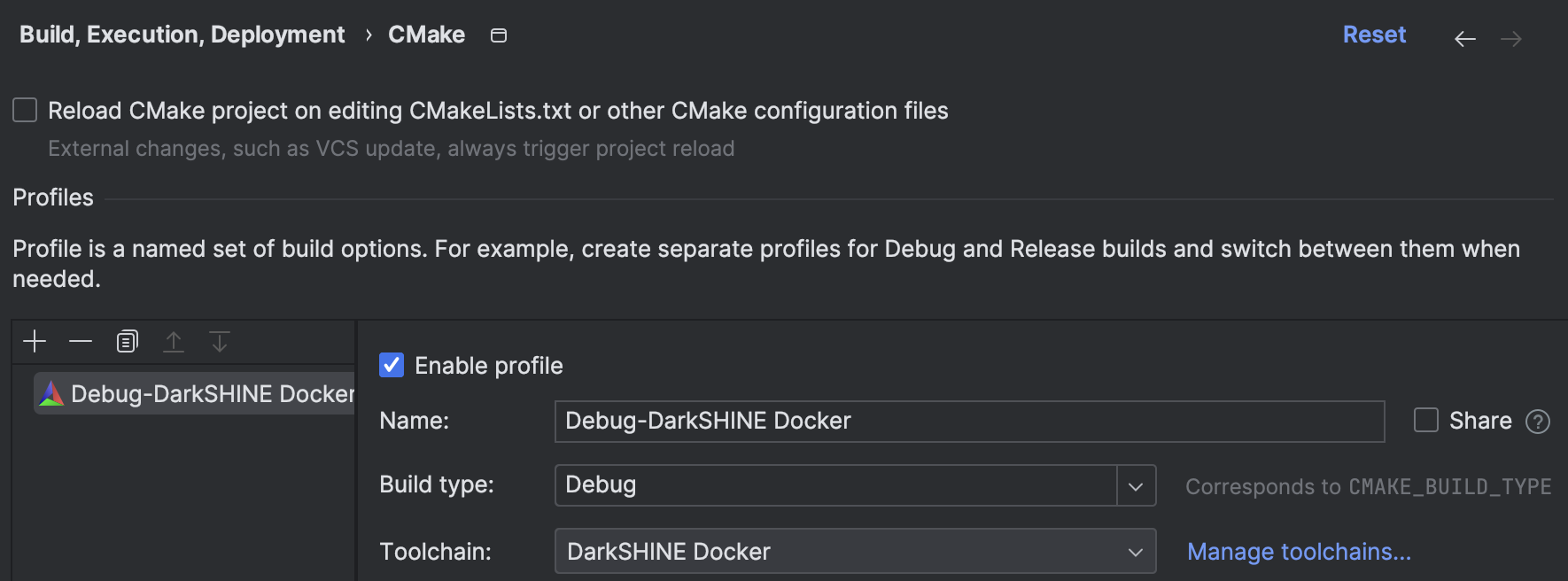Enable reload CMake project on editing checkbox
This screenshot has height=581, width=1568.
pyautogui.click(x=25, y=111)
